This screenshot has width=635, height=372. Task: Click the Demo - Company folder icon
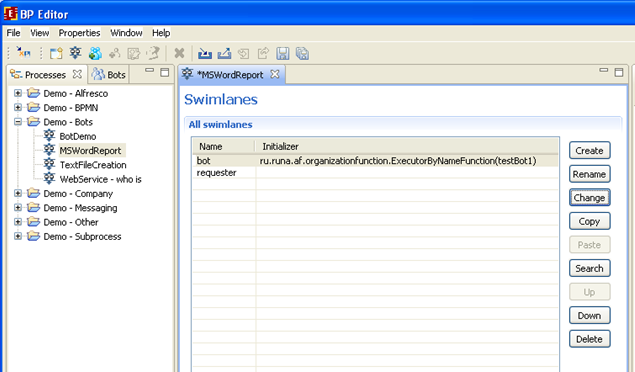[x=34, y=193]
